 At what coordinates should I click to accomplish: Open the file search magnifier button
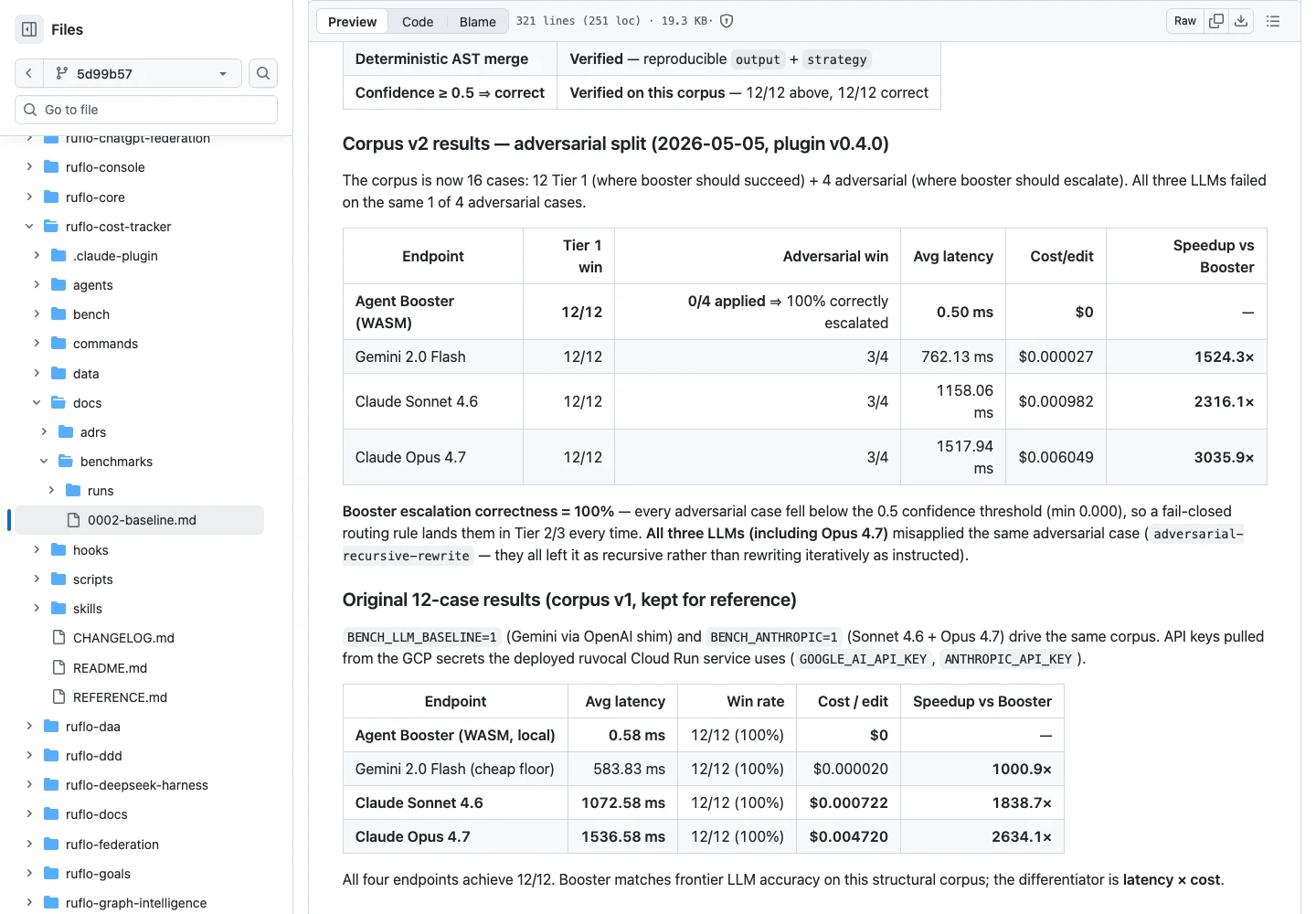click(x=263, y=73)
